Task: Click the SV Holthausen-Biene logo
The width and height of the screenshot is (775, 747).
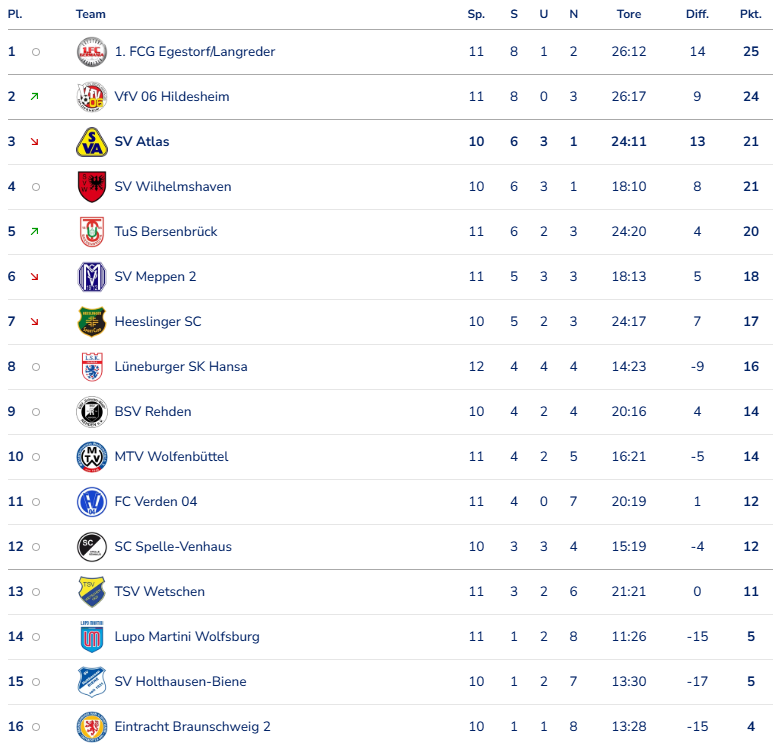Action: pos(91,682)
